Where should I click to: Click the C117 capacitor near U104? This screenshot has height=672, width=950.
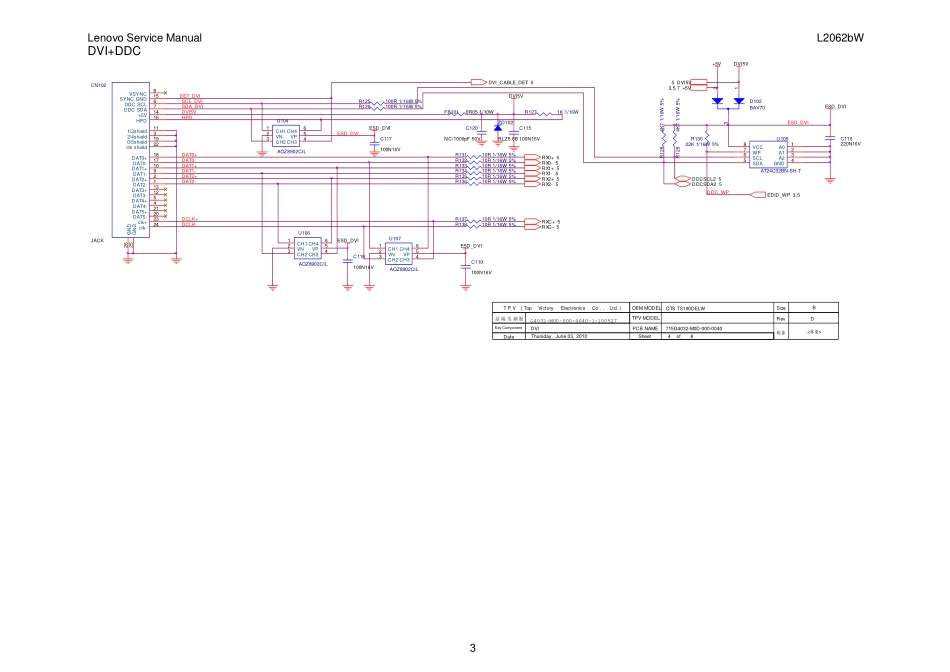point(372,139)
